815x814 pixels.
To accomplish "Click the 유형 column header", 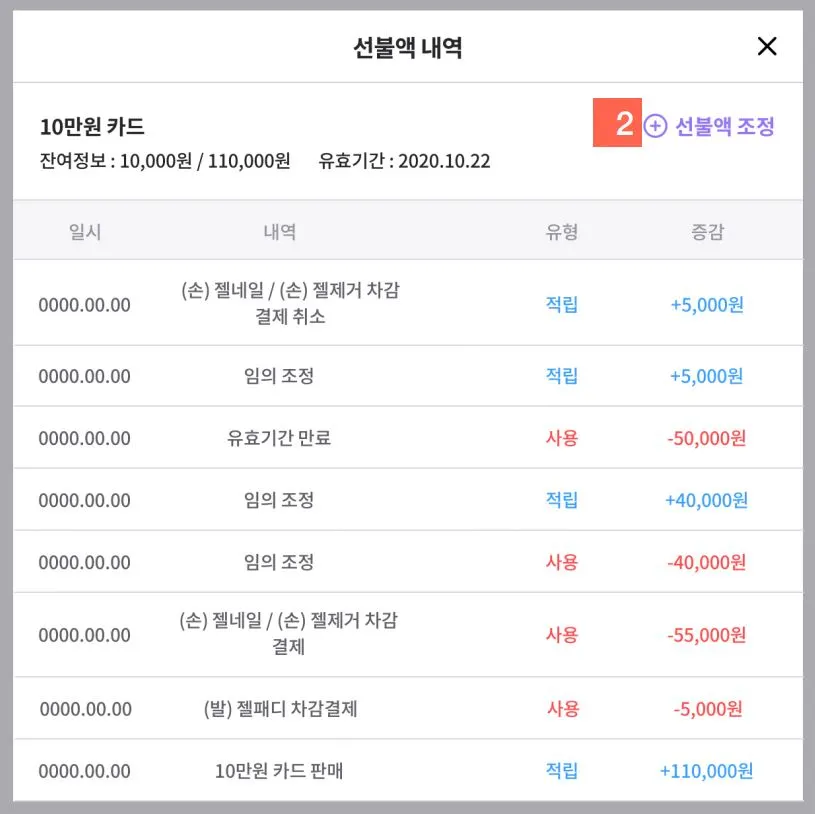I will coord(561,231).
